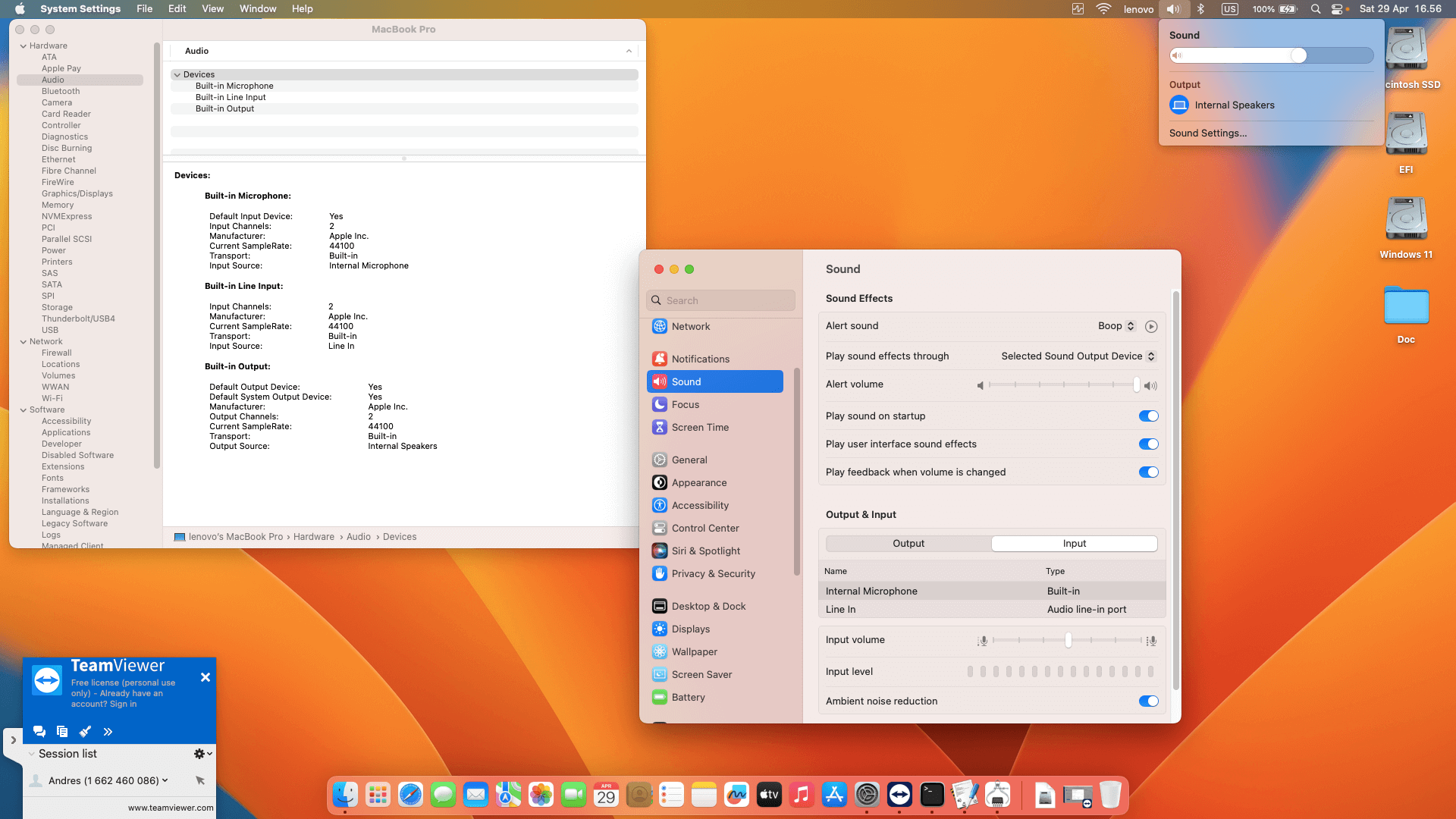Open Apple TV from the Dock
The width and height of the screenshot is (1456, 819).
coord(769,795)
